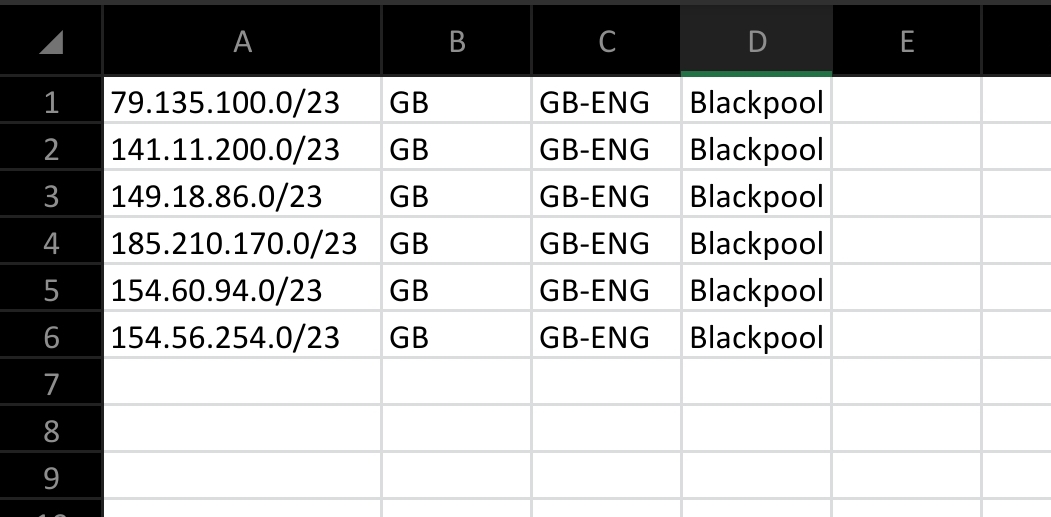Click empty cell E1
This screenshot has height=517, width=1051.
click(x=907, y=100)
